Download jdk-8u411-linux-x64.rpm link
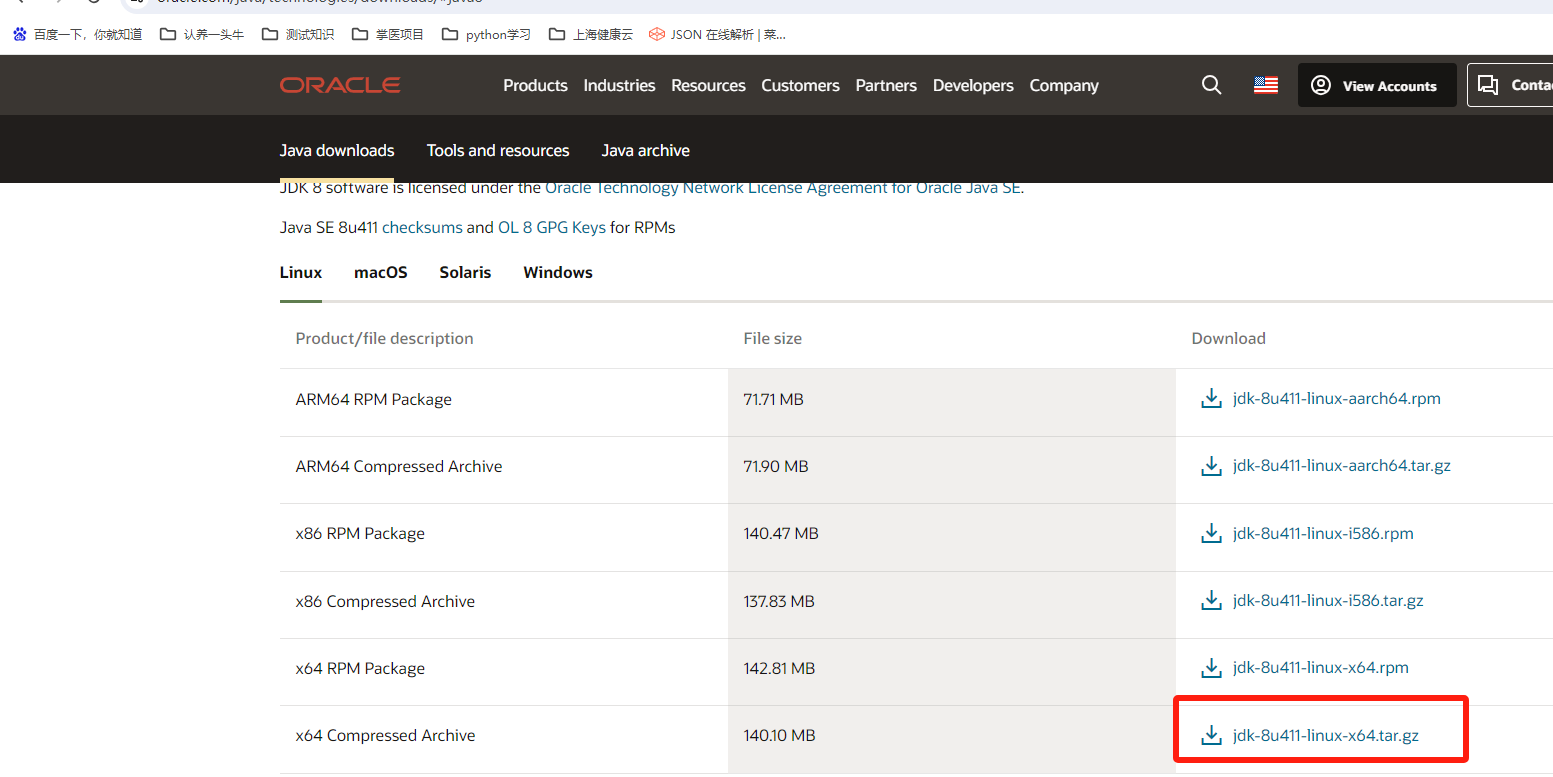 tap(1321, 668)
